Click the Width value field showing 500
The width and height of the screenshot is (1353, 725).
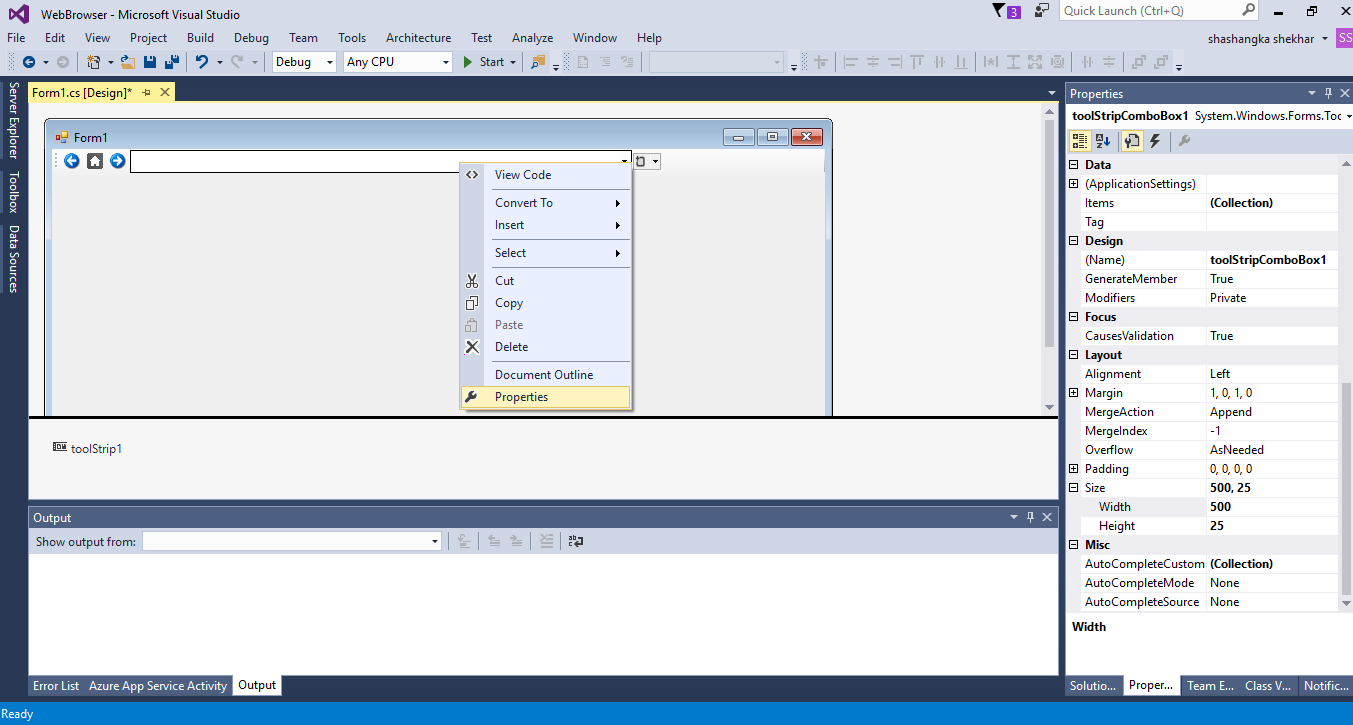[x=1272, y=507]
